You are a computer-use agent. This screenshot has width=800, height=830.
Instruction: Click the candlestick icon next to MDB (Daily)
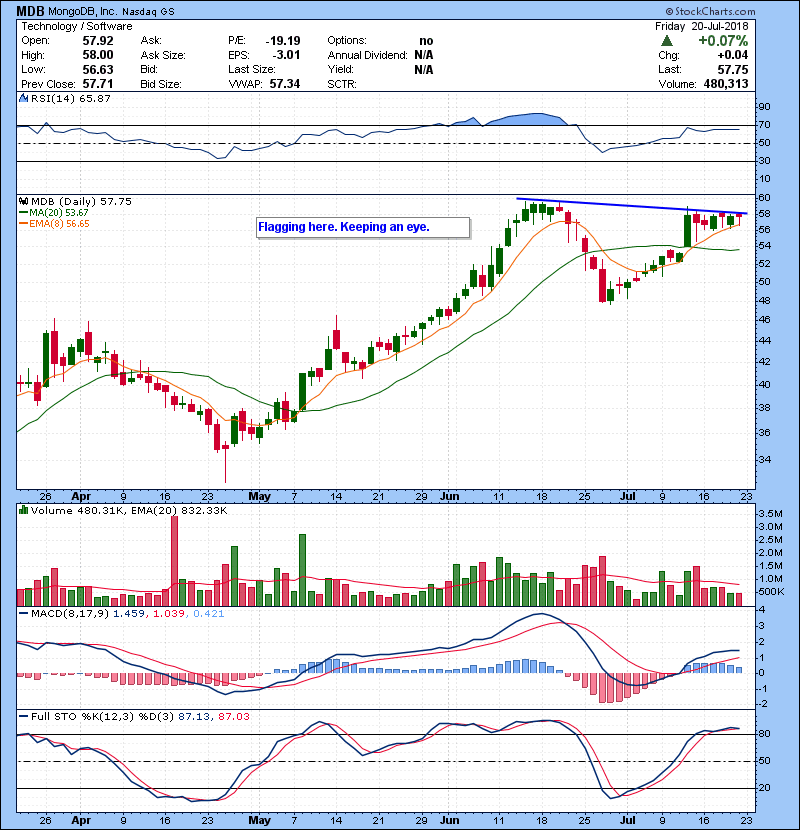[23, 202]
